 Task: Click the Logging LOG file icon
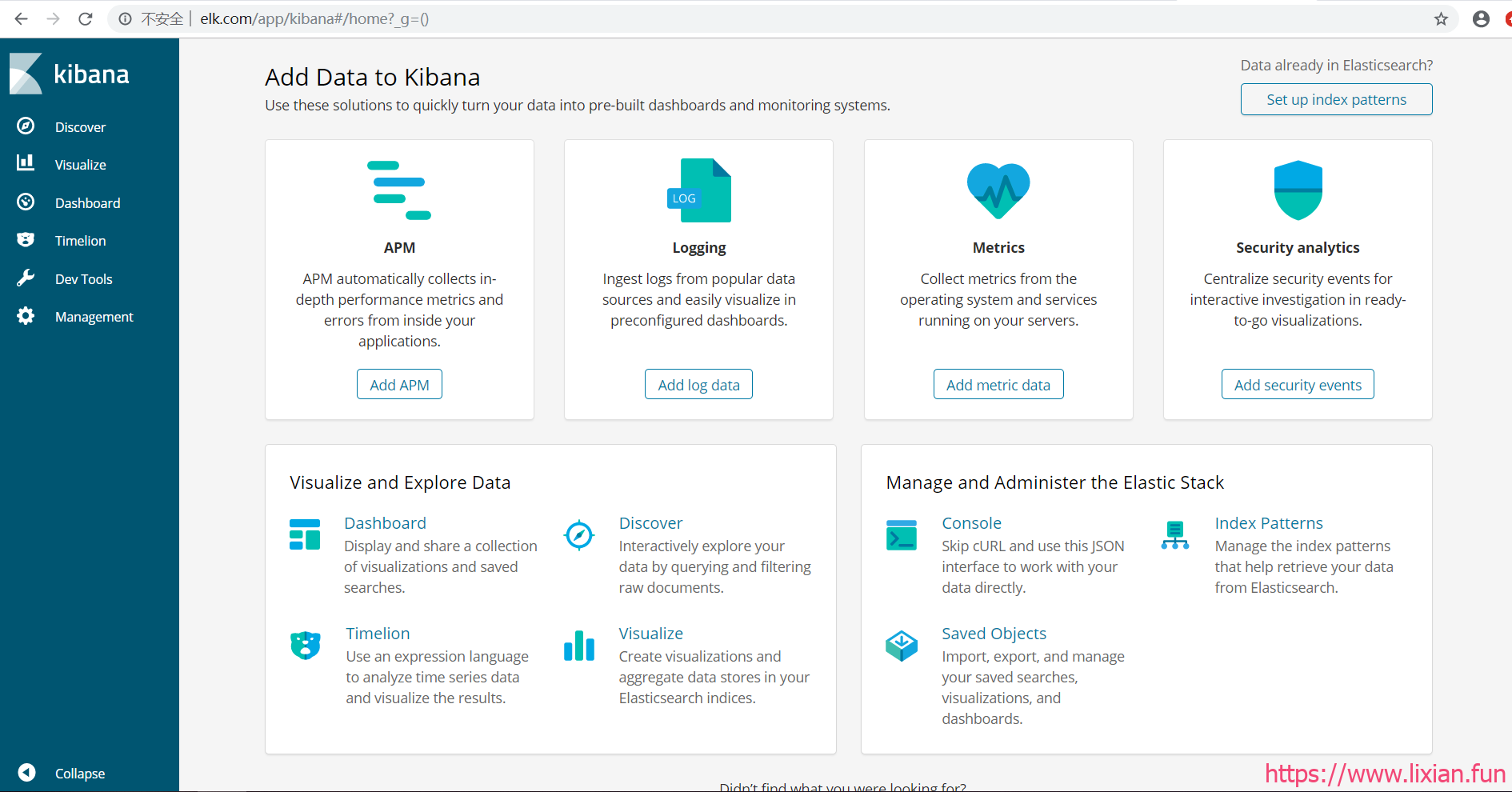tap(699, 190)
